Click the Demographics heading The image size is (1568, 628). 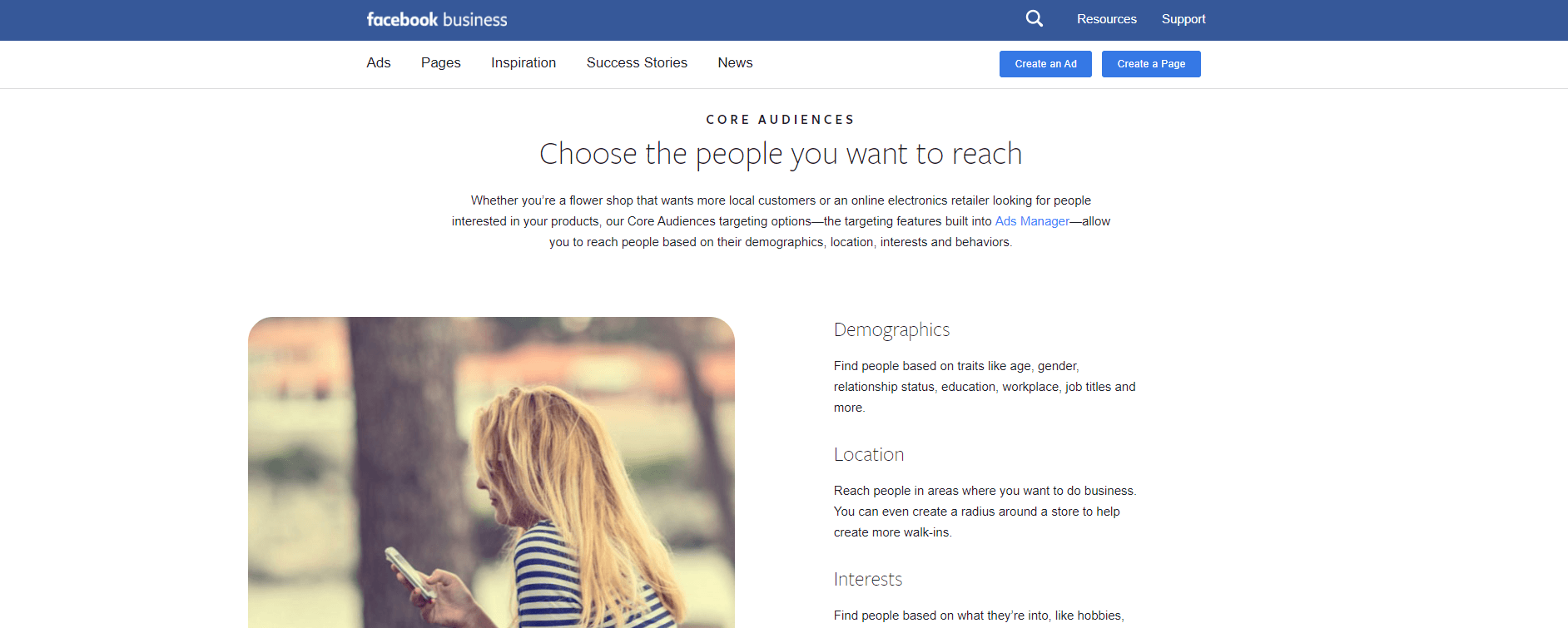(x=891, y=330)
